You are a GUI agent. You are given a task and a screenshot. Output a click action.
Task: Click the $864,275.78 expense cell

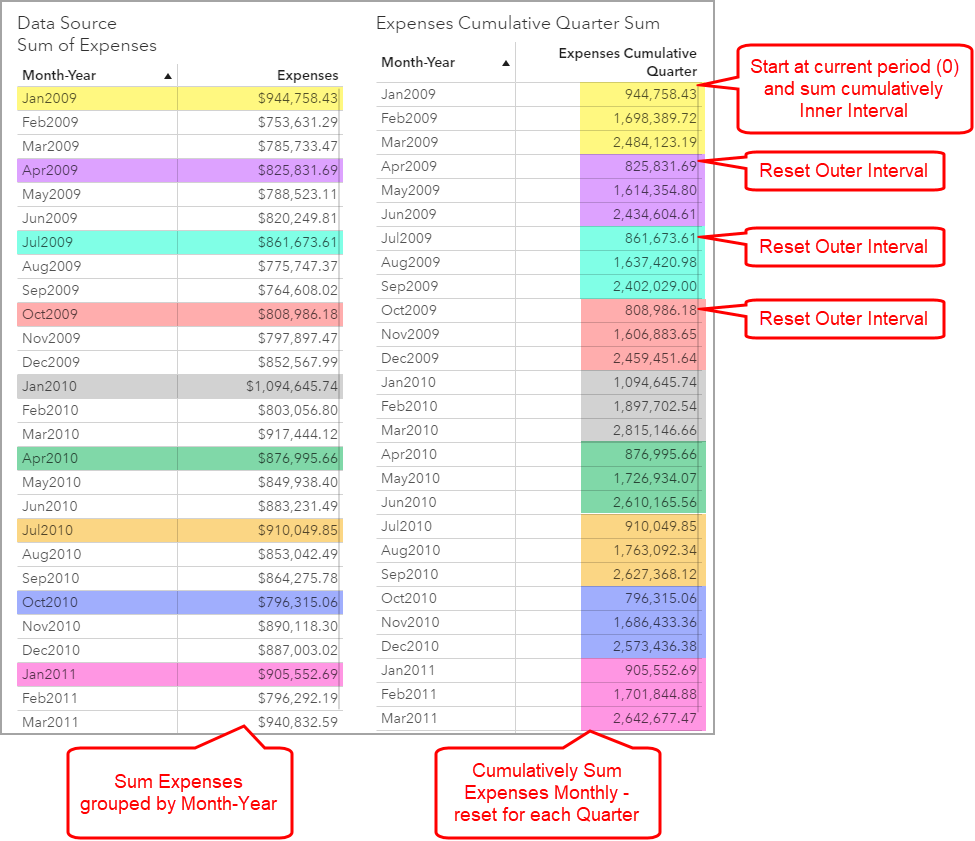(x=298, y=579)
